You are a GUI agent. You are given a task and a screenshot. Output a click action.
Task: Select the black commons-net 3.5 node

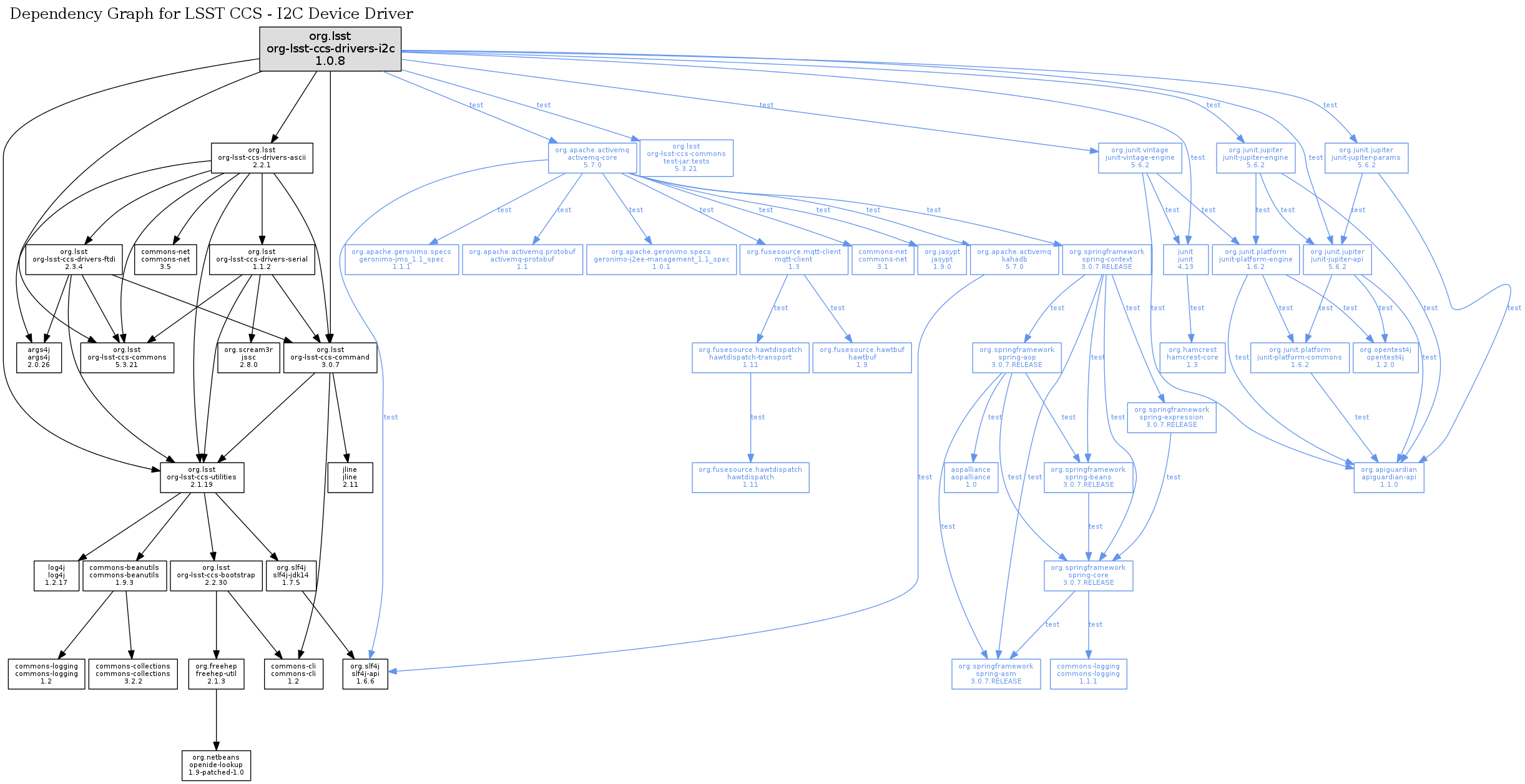coord(165,260)
